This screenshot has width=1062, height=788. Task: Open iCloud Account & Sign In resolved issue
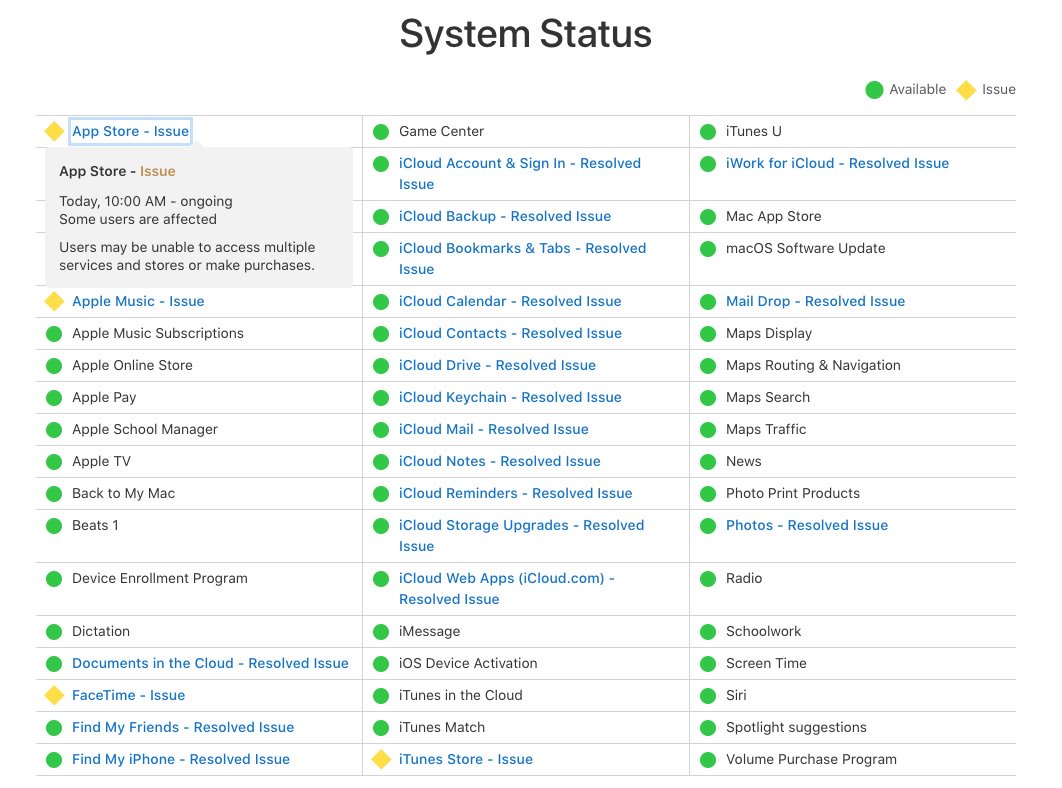tap(519, 173)
